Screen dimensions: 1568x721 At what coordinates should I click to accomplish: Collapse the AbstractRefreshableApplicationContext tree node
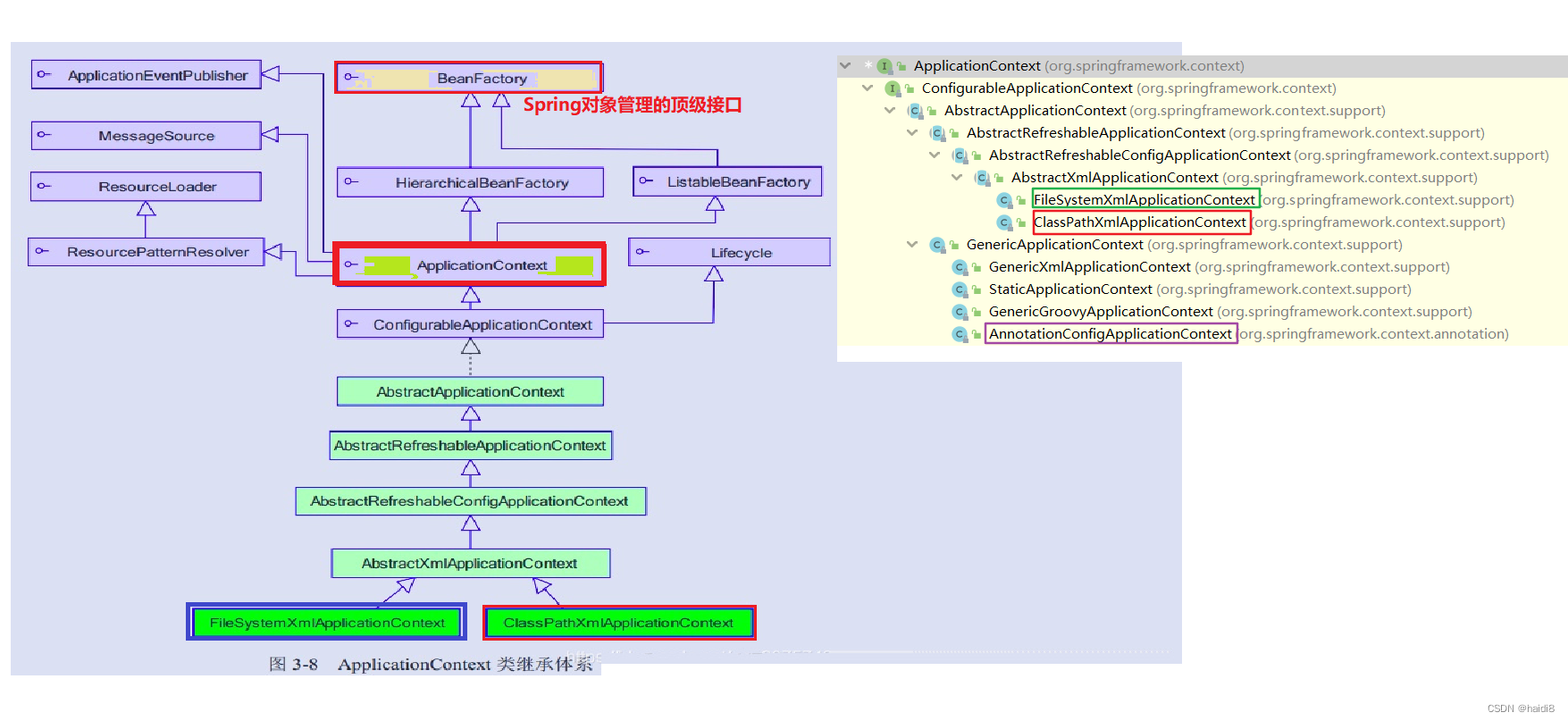pyautogui.click(x=912, y=133)
